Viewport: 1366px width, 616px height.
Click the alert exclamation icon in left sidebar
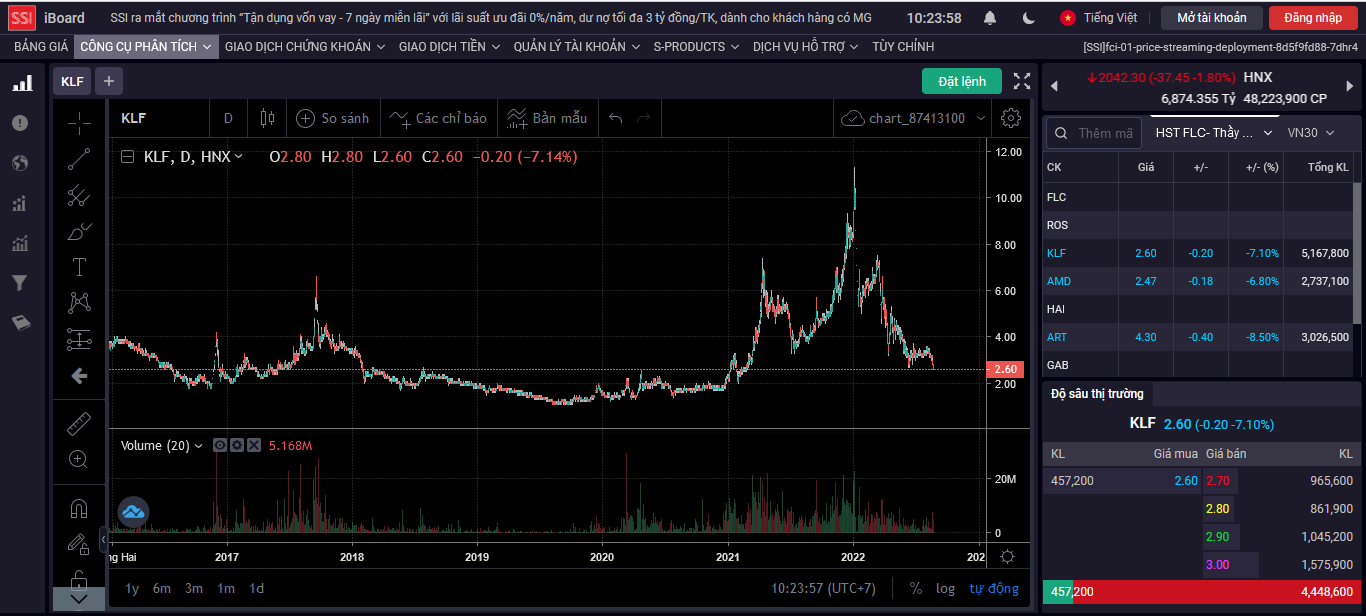20,122
